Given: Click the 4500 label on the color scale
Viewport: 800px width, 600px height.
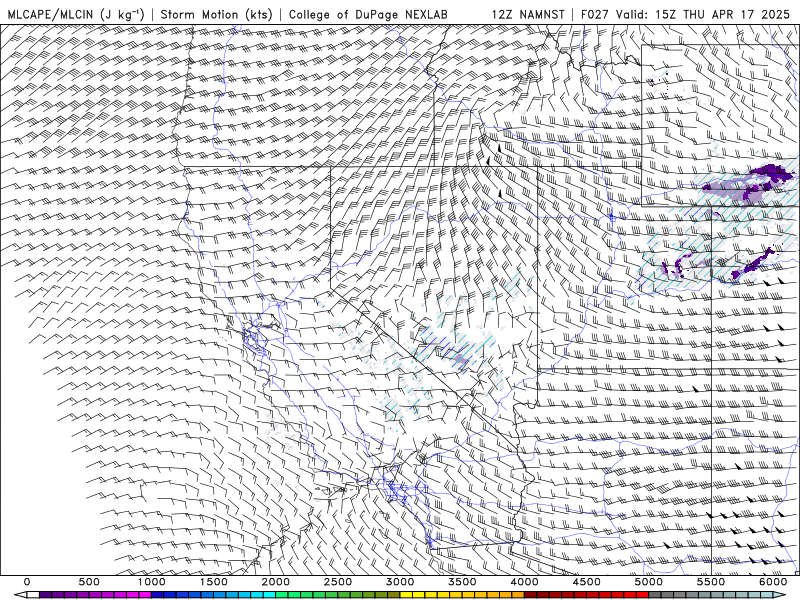Looking at the screenshot, I should pyautogui.click(x=587, y=582).
